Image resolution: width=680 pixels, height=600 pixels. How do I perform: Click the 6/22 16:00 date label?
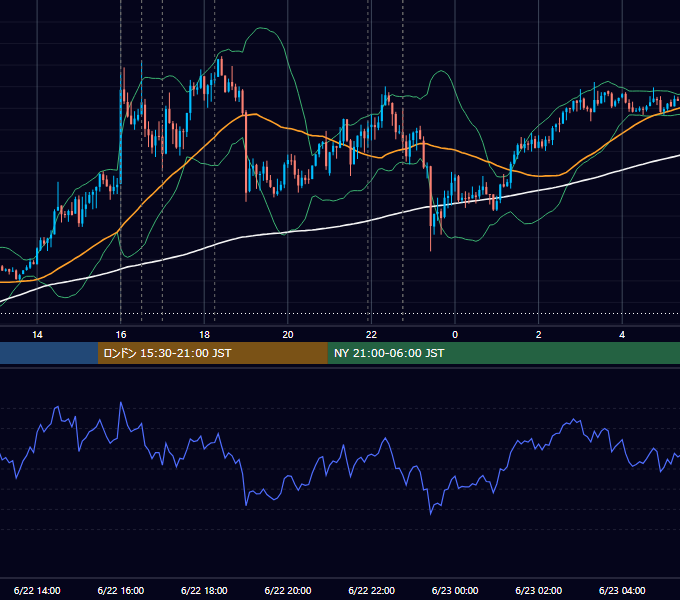121,590
